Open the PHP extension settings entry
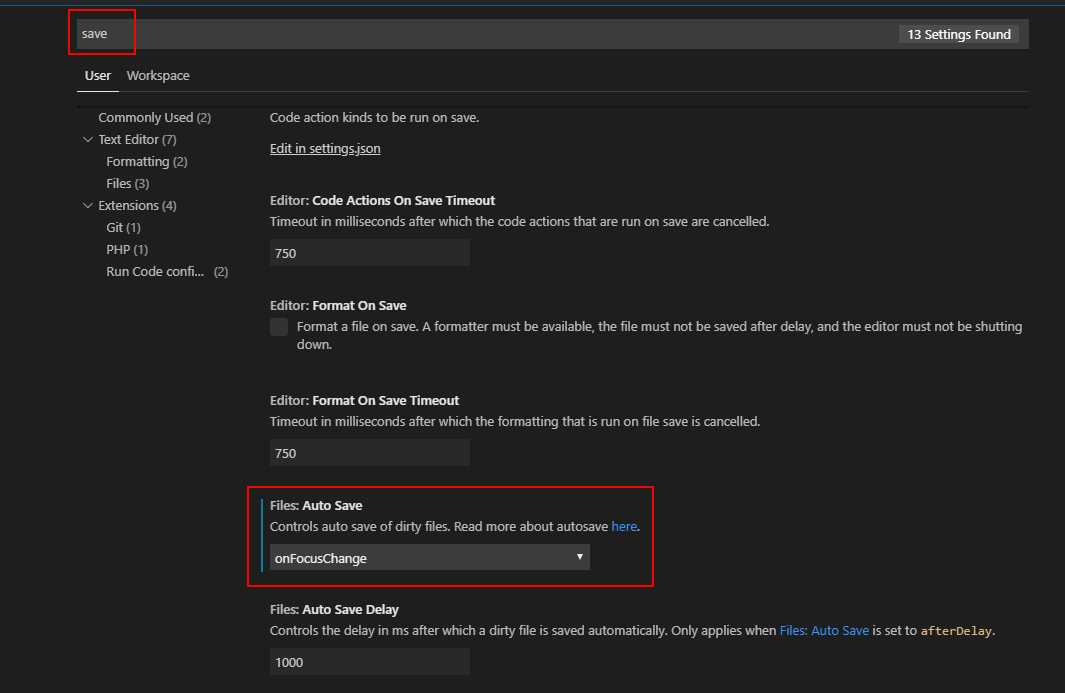The width and height of the screenshot is (1065, 693). click(x=126, y=250)
